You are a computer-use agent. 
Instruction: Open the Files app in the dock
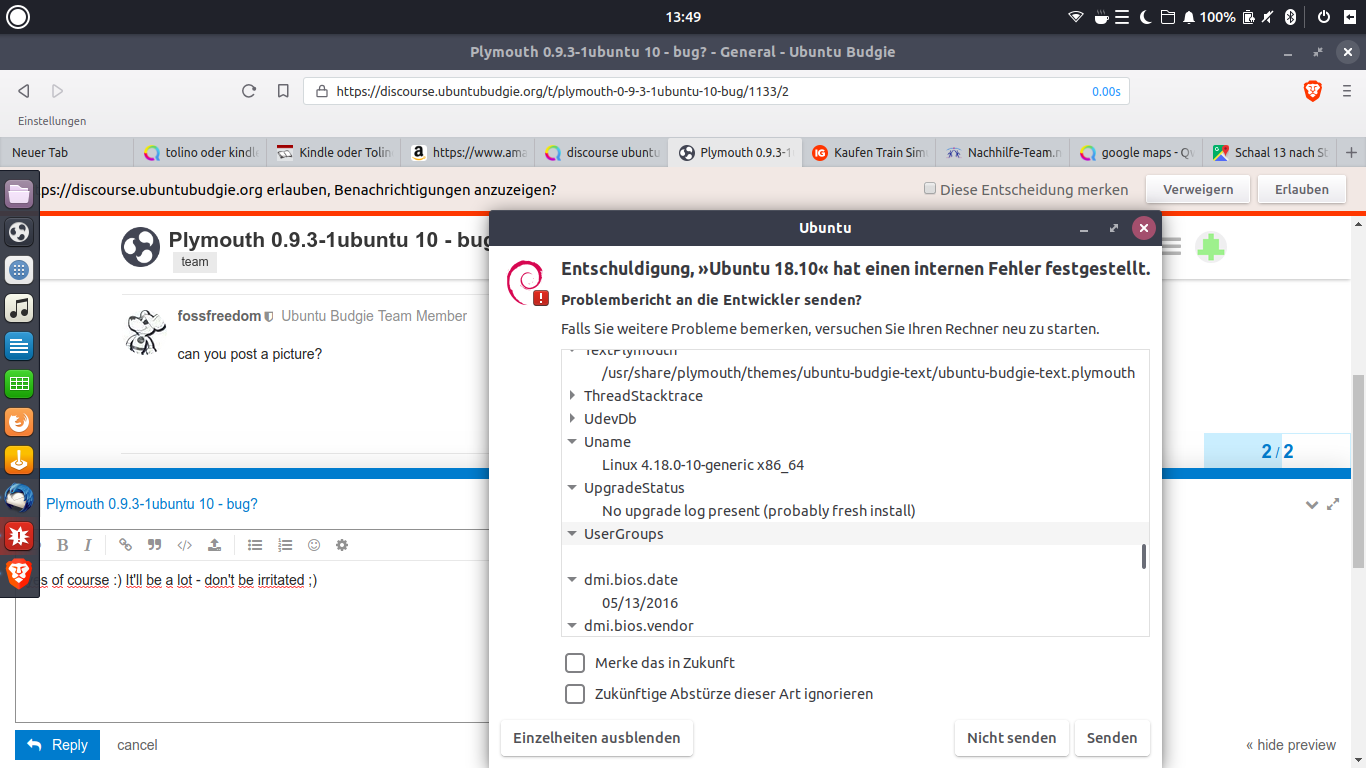click(x=19, y=194)
